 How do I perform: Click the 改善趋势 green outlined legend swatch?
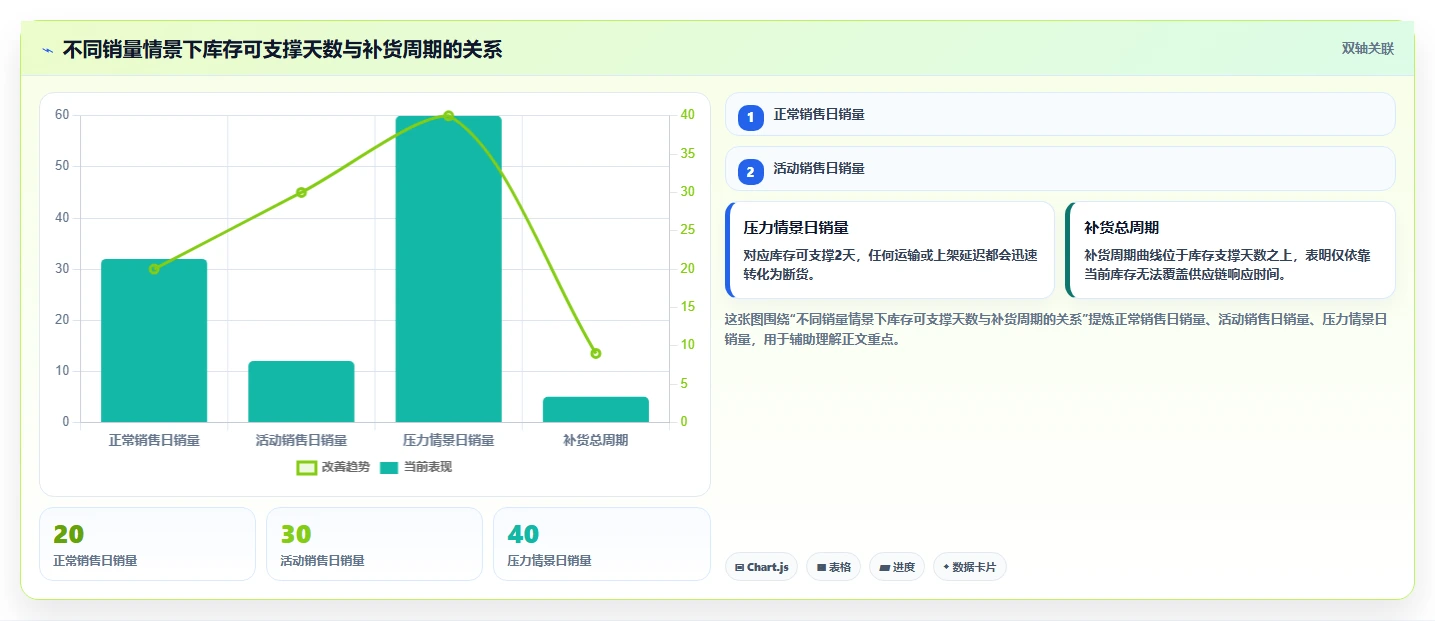point(307,467)
